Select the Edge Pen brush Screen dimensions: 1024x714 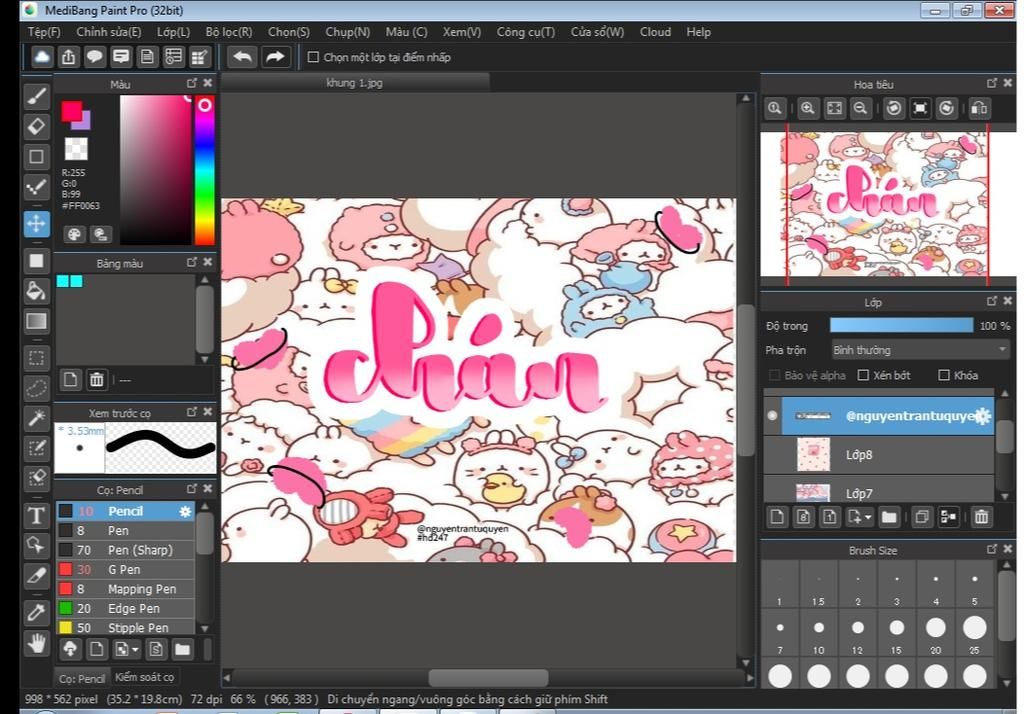tap(125, 608)
